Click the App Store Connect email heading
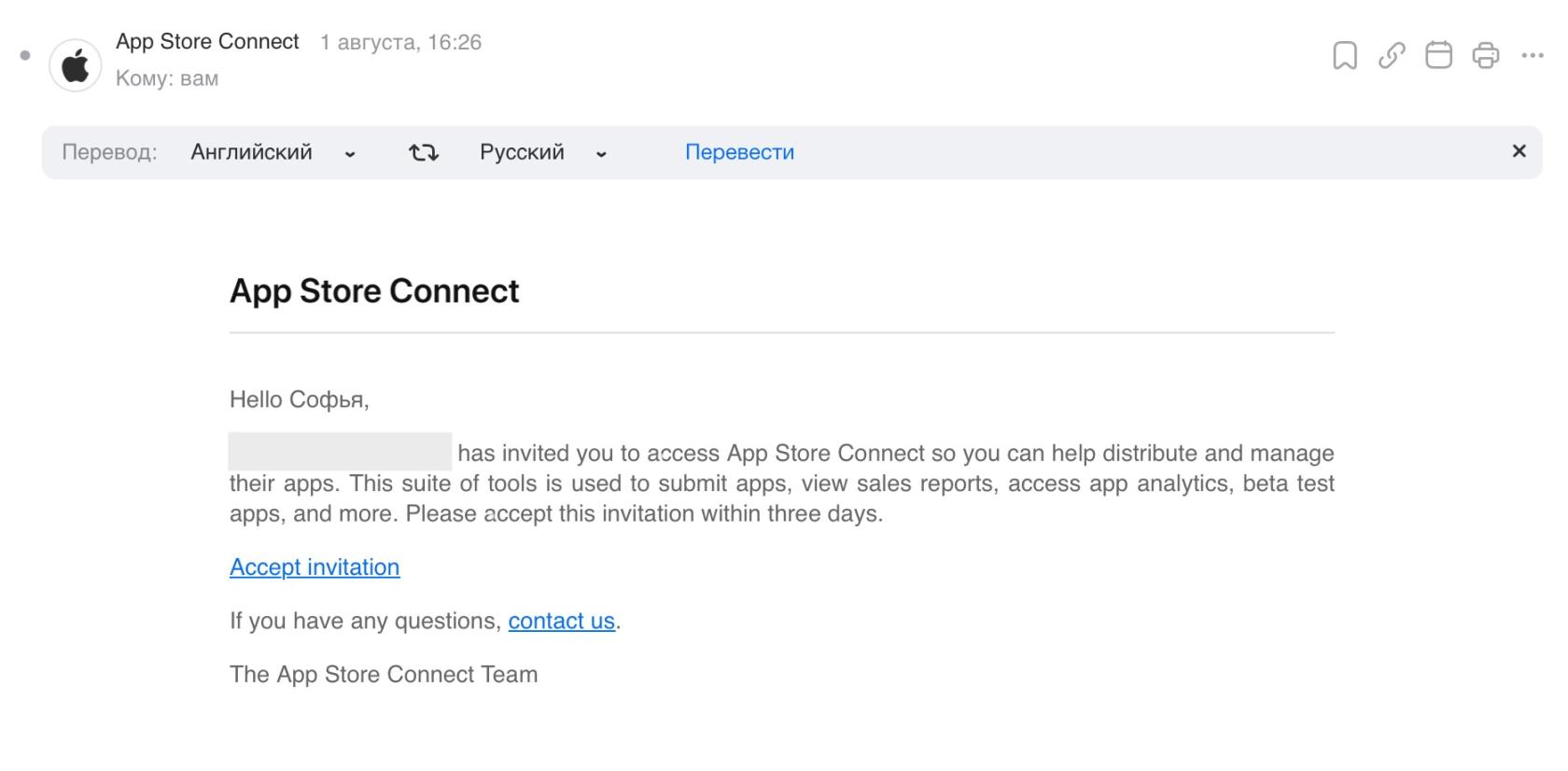 (x=374, y=291)
